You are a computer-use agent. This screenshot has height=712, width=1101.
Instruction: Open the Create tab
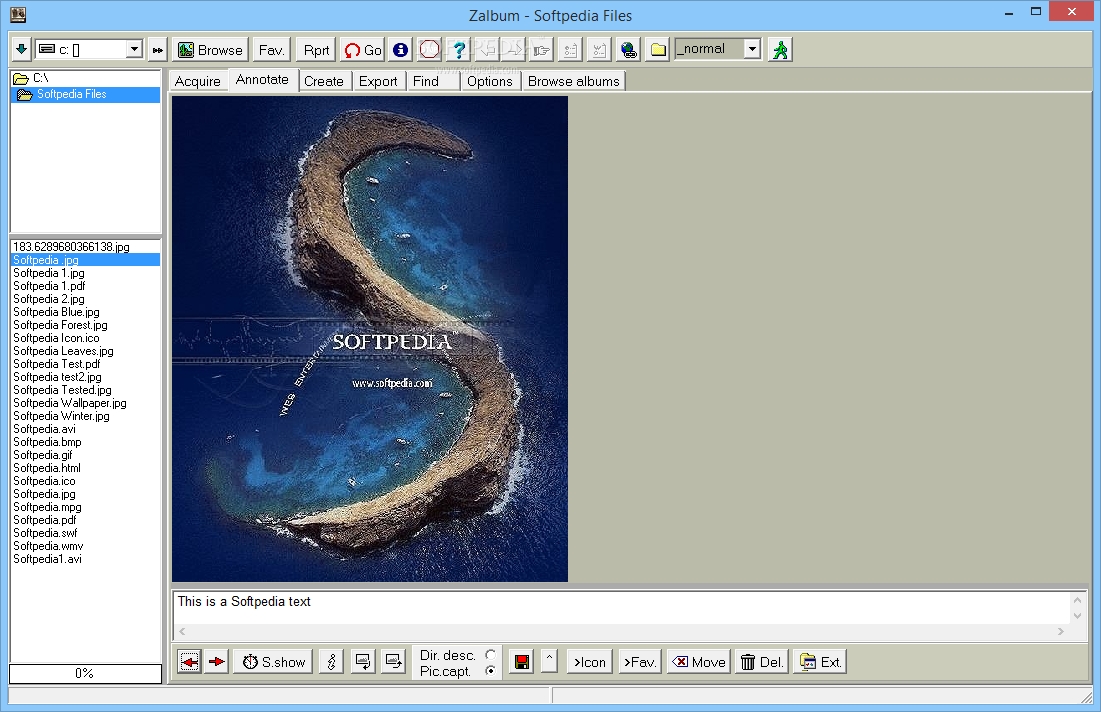[324, 81]
